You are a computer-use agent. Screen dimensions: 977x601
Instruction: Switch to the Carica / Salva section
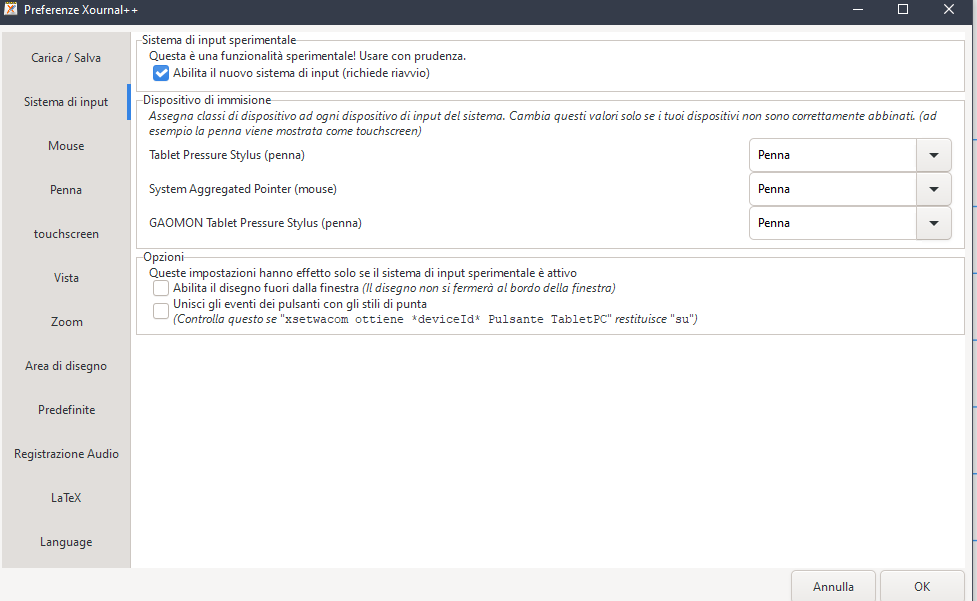click(65, 57)
